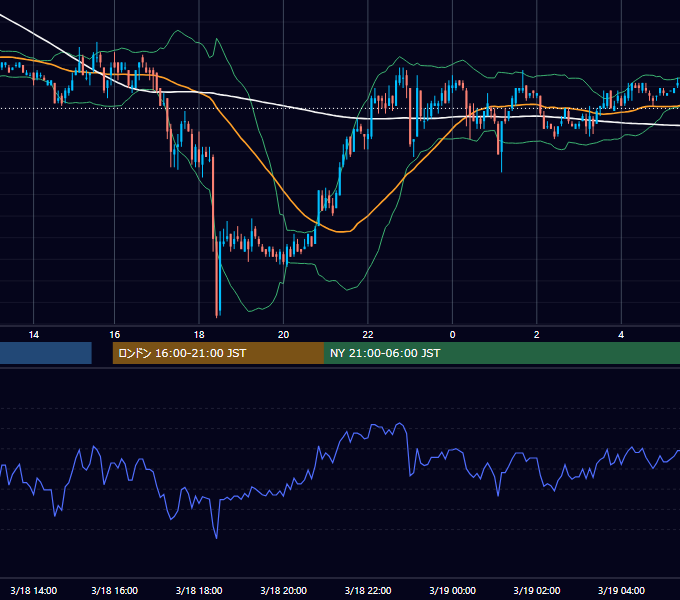Click the hour label 2 on price chart axis
680x600 pixels.
tap(537, 335)
